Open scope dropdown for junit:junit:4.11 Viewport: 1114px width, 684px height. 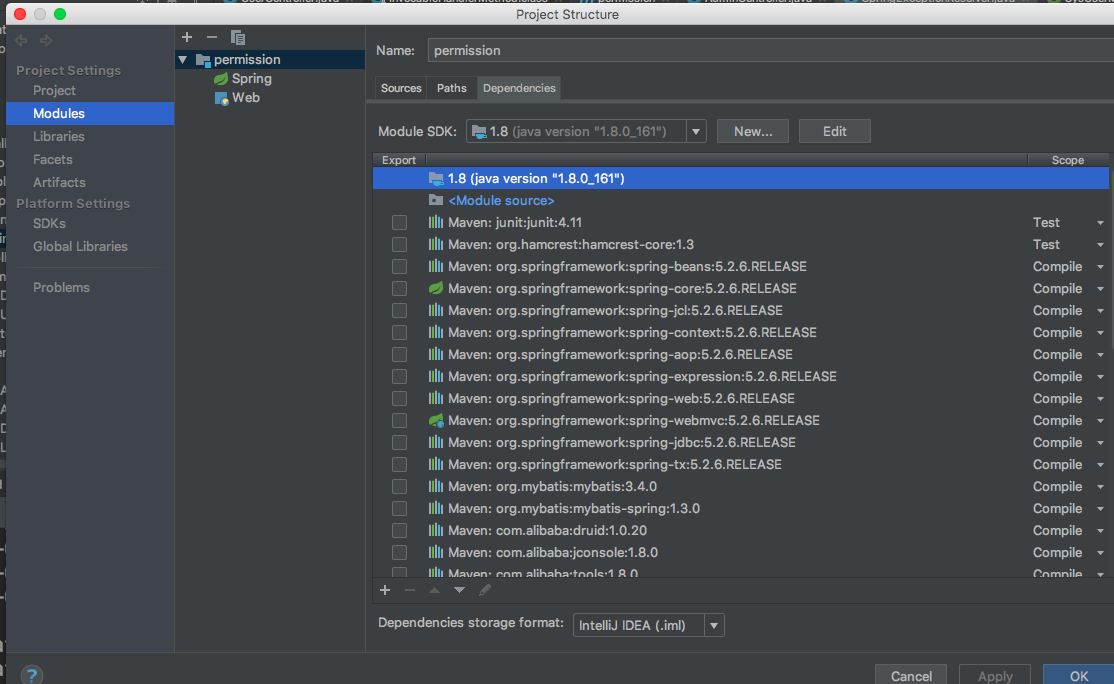click(x=1100, y=223)
